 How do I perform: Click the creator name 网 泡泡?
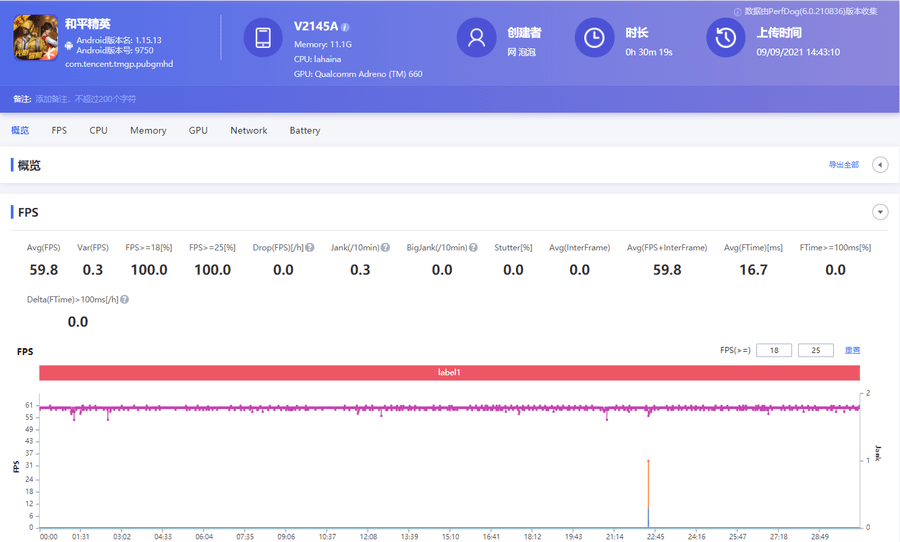521,52
